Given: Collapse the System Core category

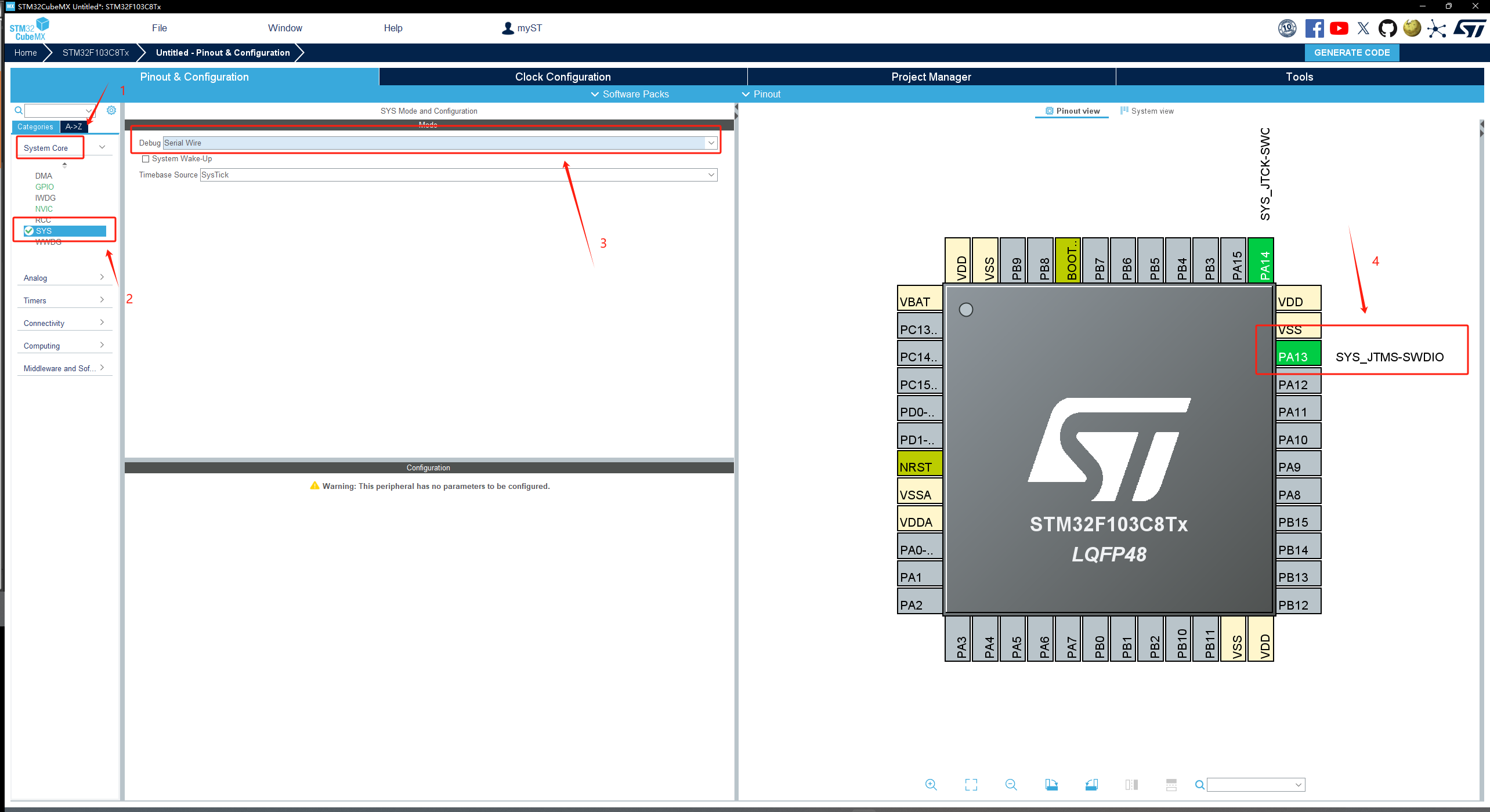Looking at the screenshot, I should [x=102, y=146].
